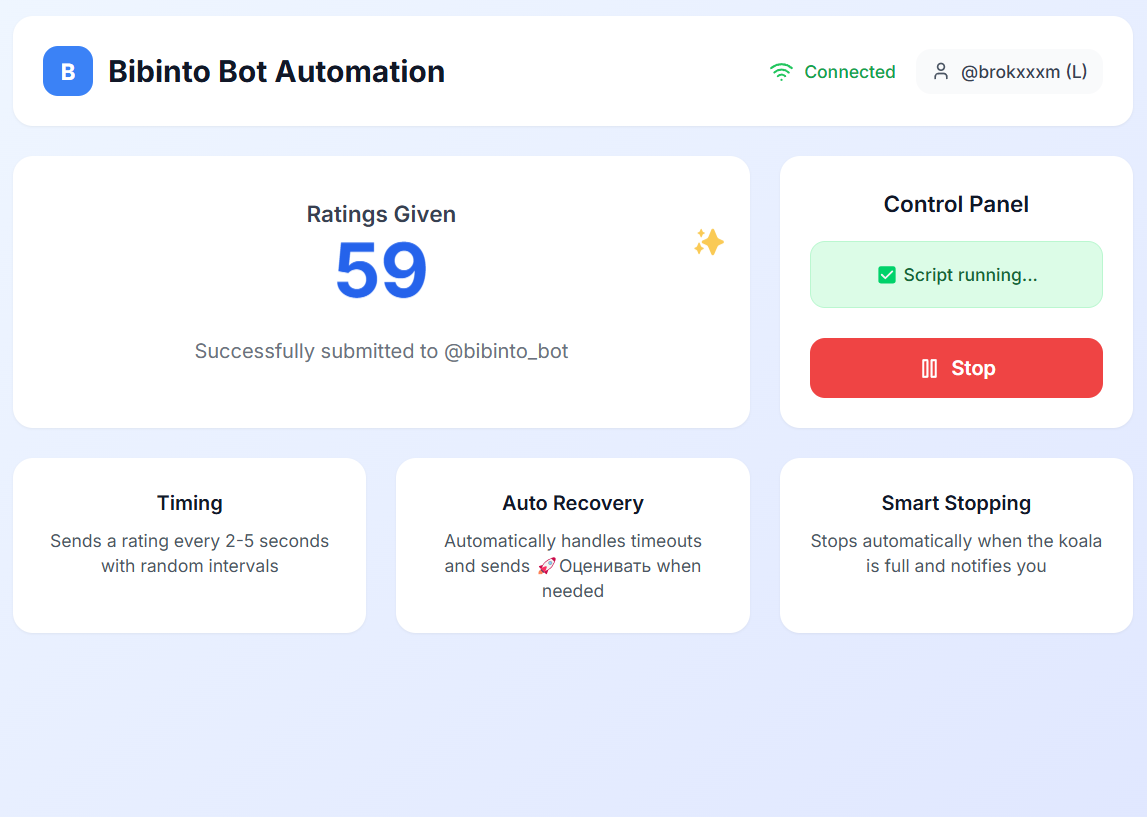1147x817 pixels.
Task: Open the Auto Recovery info card
Action: click(x=573, y=546)
